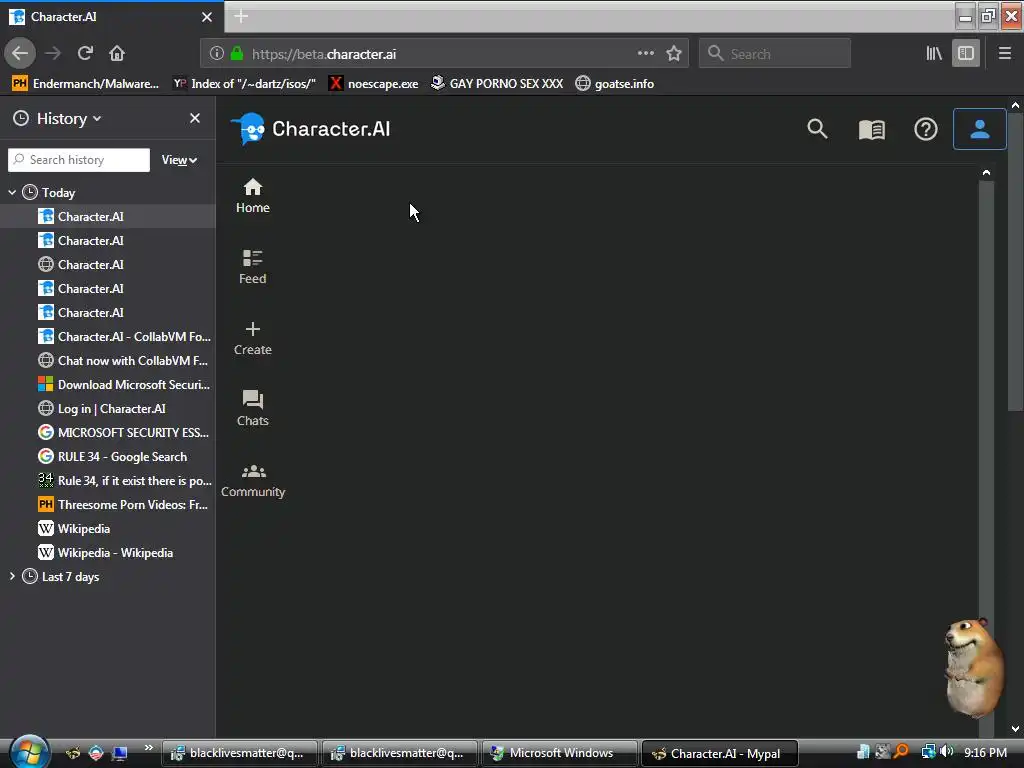Go to Home in Character.AI sidebar

253,196
